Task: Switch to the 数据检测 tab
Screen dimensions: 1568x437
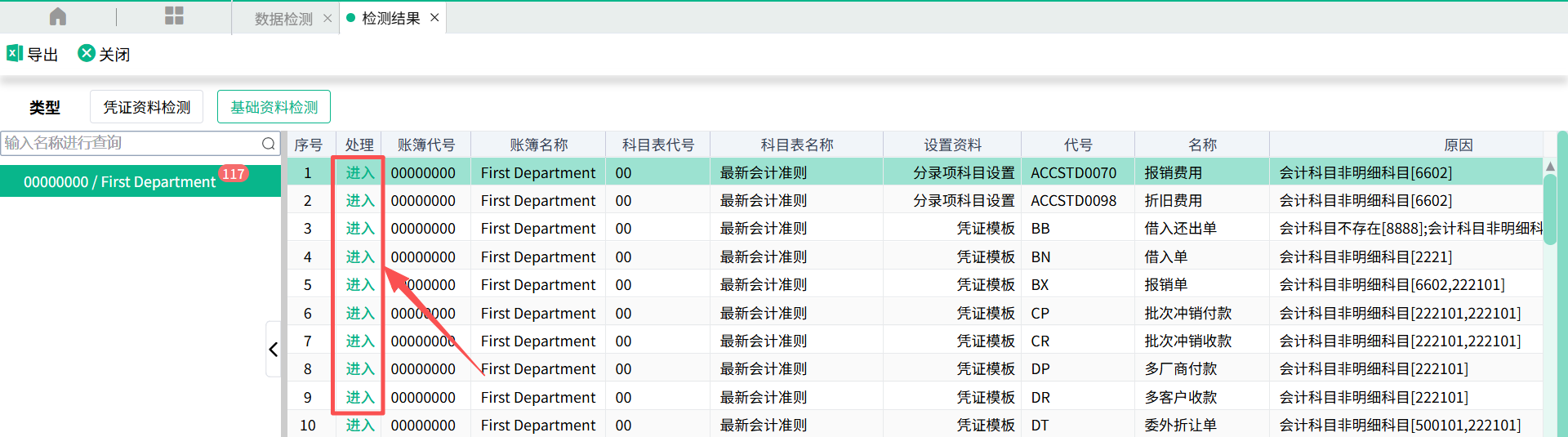Action: point(283,19)
